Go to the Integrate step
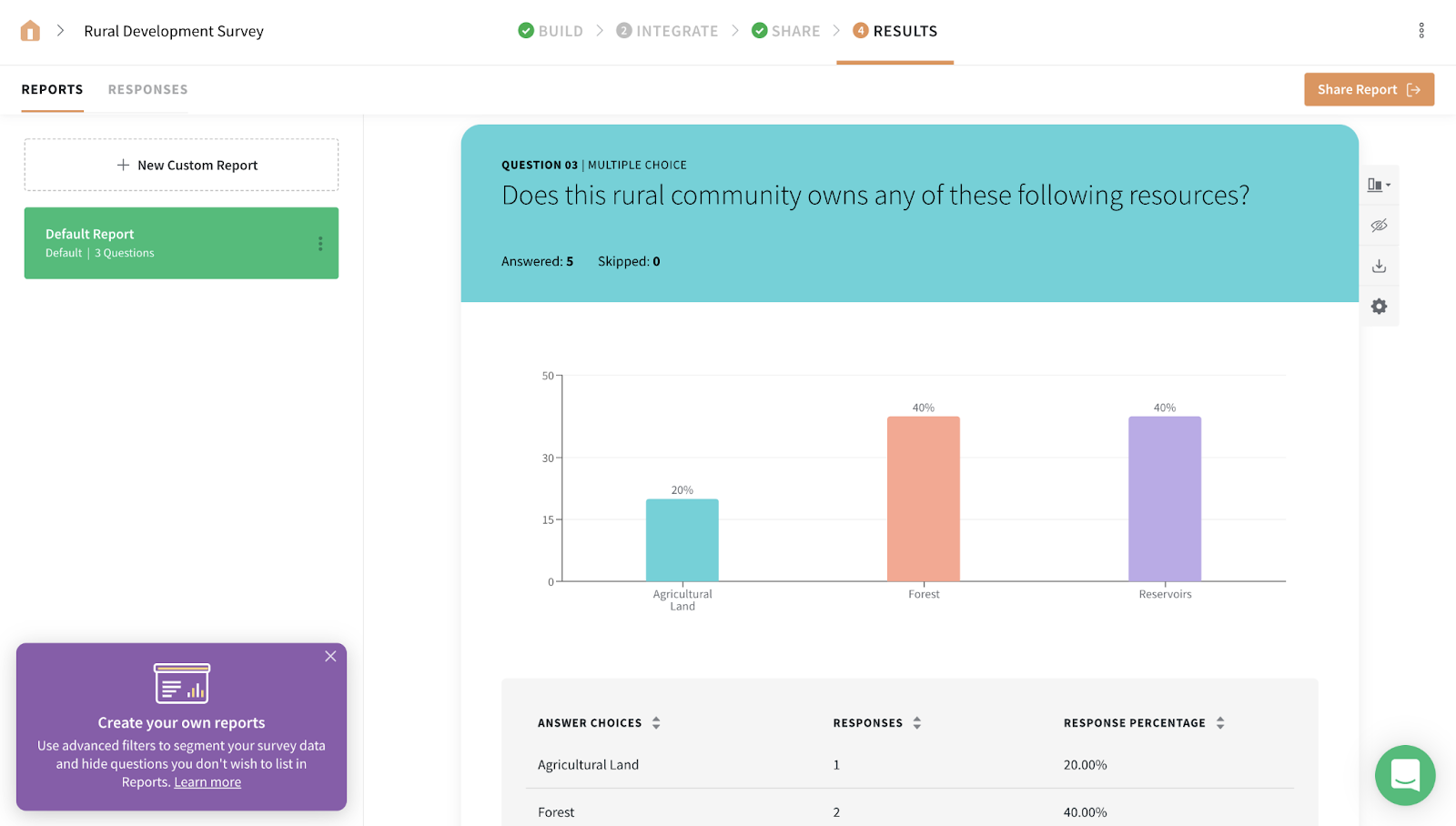 (667, 31)
